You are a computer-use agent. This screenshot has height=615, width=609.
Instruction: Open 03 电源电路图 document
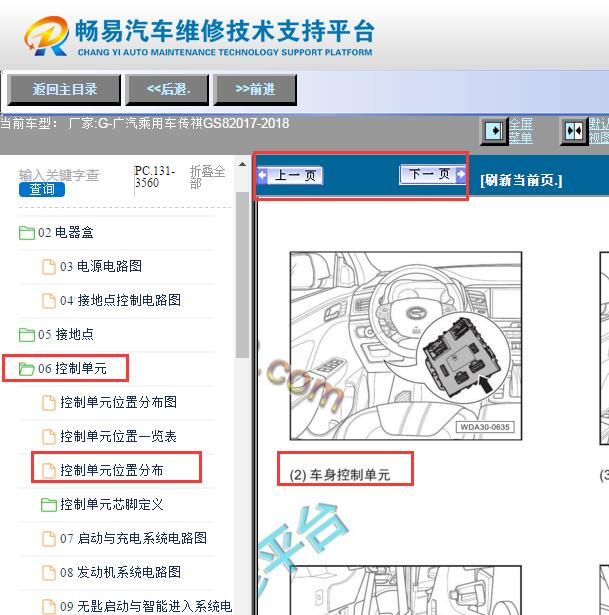(101, 266)
